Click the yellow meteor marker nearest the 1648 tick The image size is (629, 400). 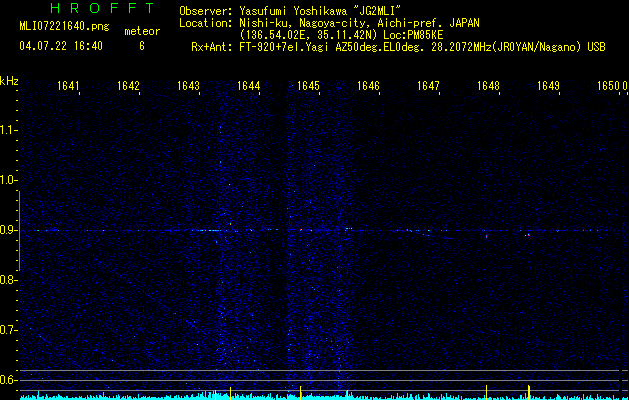click(486, 392)
